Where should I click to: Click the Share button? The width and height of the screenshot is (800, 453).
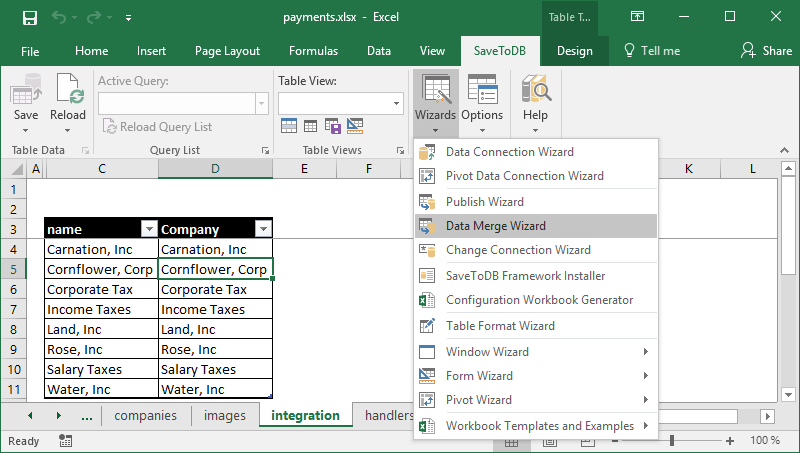point(767,51)
